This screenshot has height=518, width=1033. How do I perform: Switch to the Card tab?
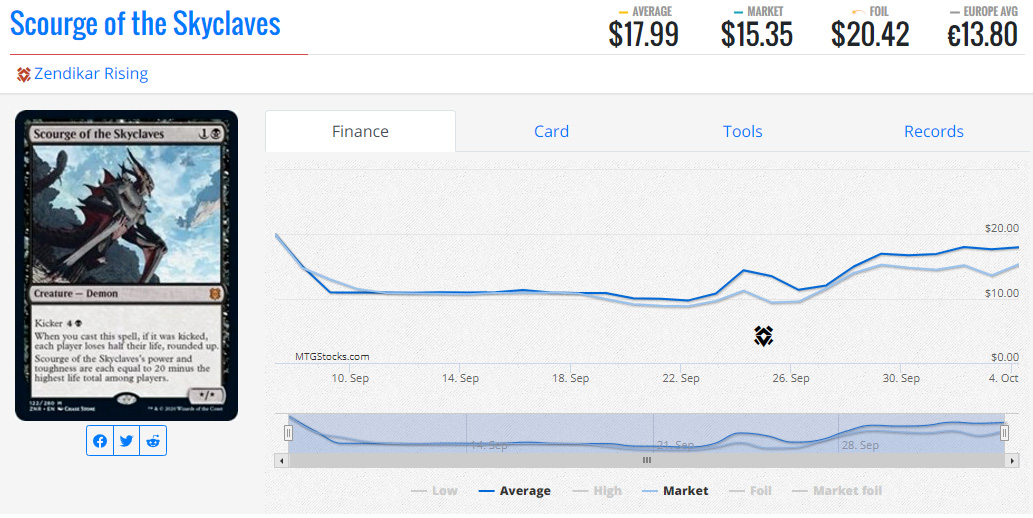coord(551,131)
